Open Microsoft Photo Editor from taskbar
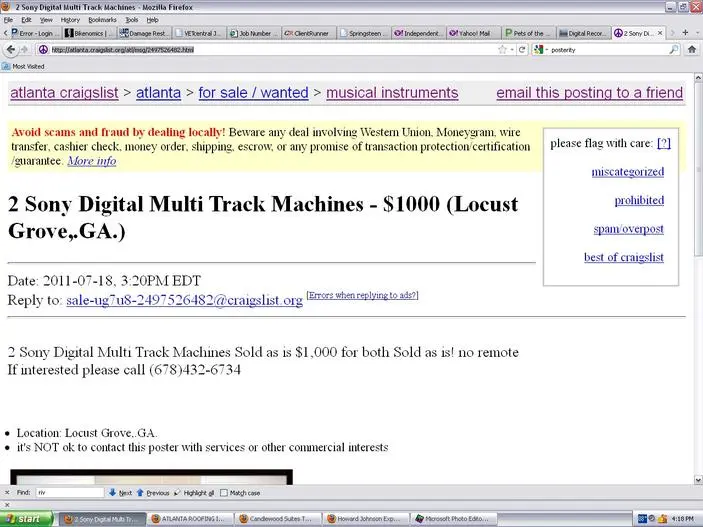 [454, 519]
